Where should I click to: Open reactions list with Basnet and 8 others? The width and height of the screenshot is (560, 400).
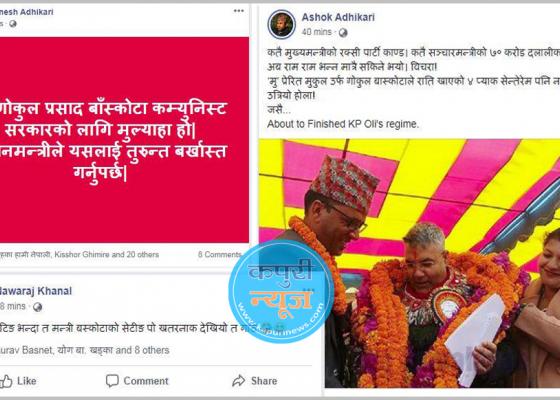tap(85, 350)
